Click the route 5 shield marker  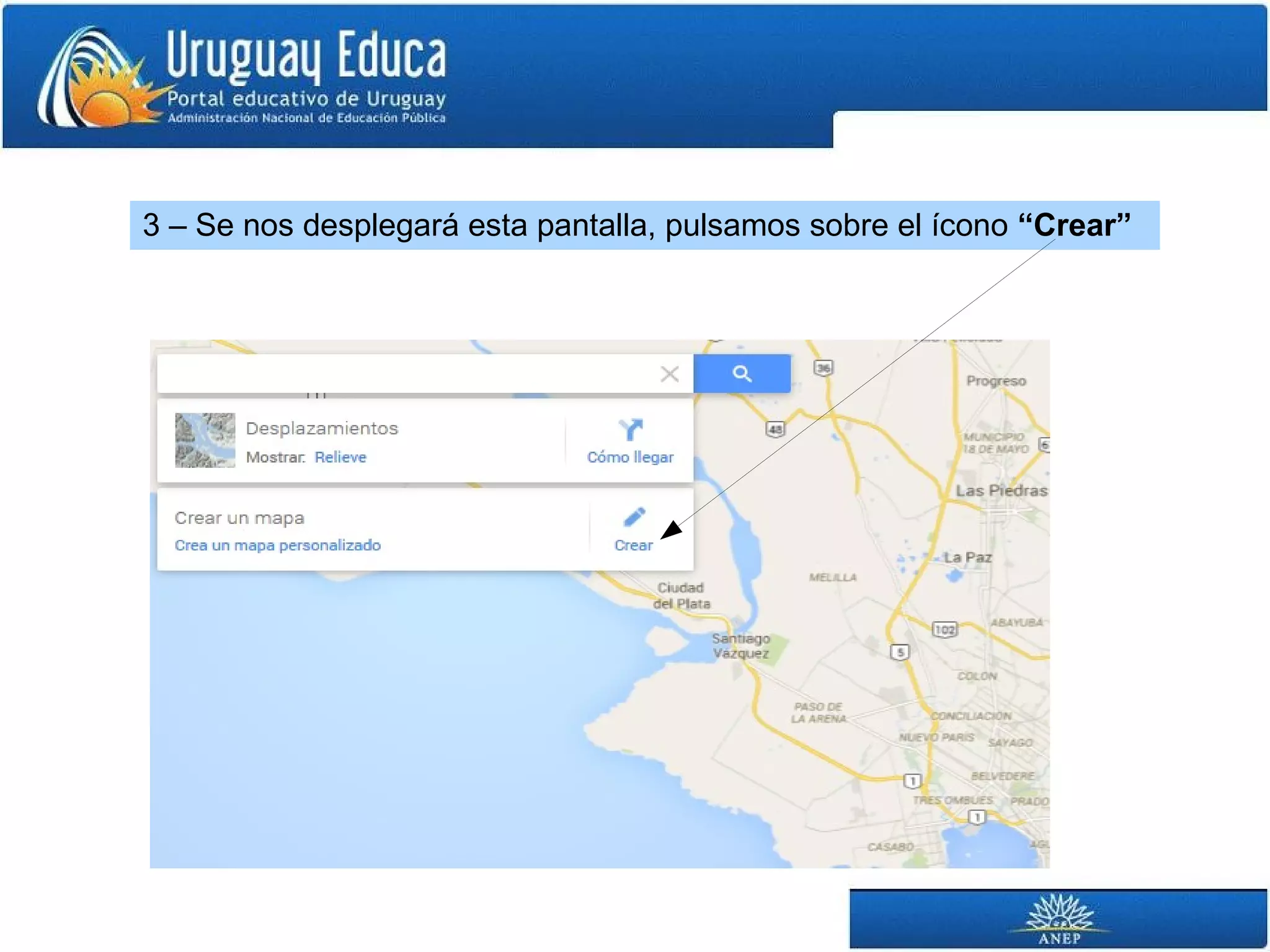pos(900,652)
